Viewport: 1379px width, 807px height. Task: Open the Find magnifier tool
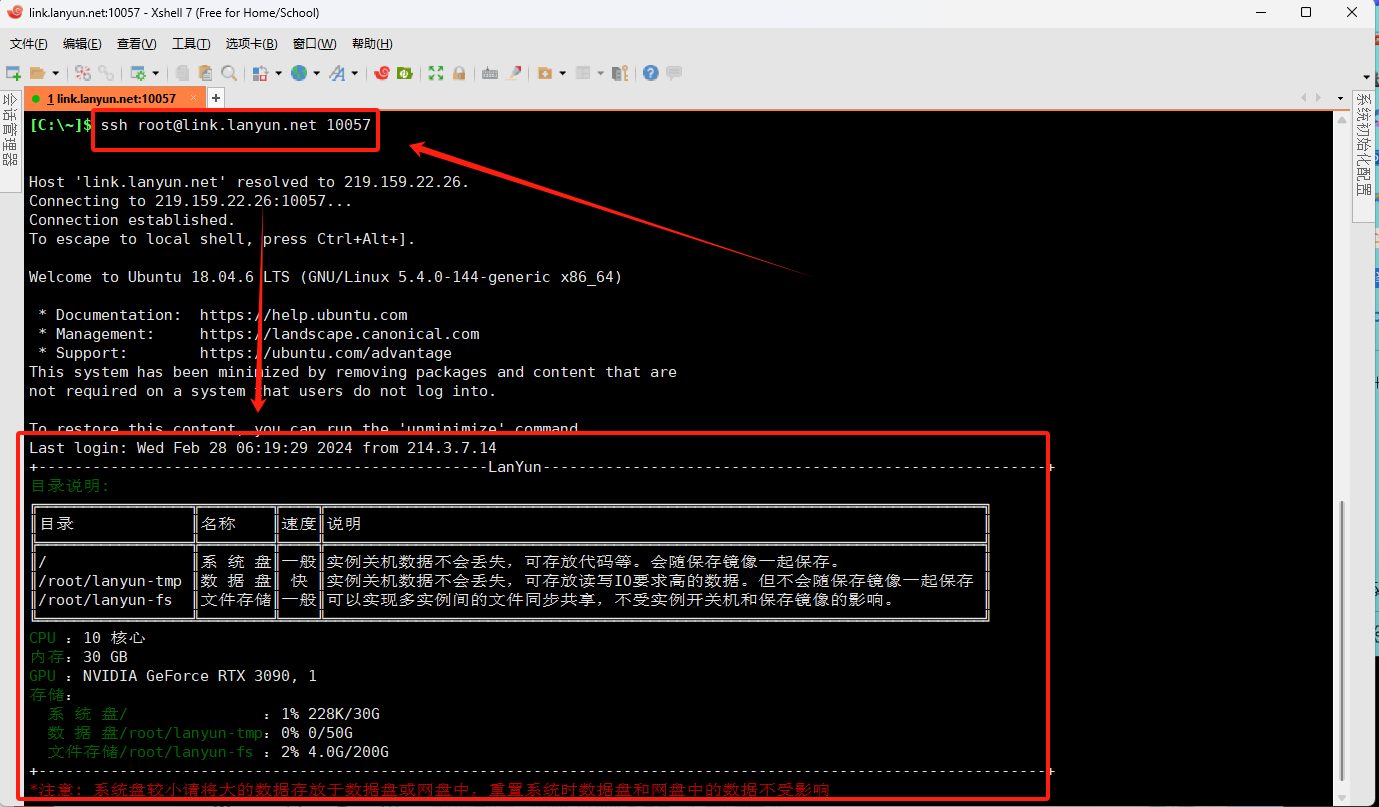[229, 73]
